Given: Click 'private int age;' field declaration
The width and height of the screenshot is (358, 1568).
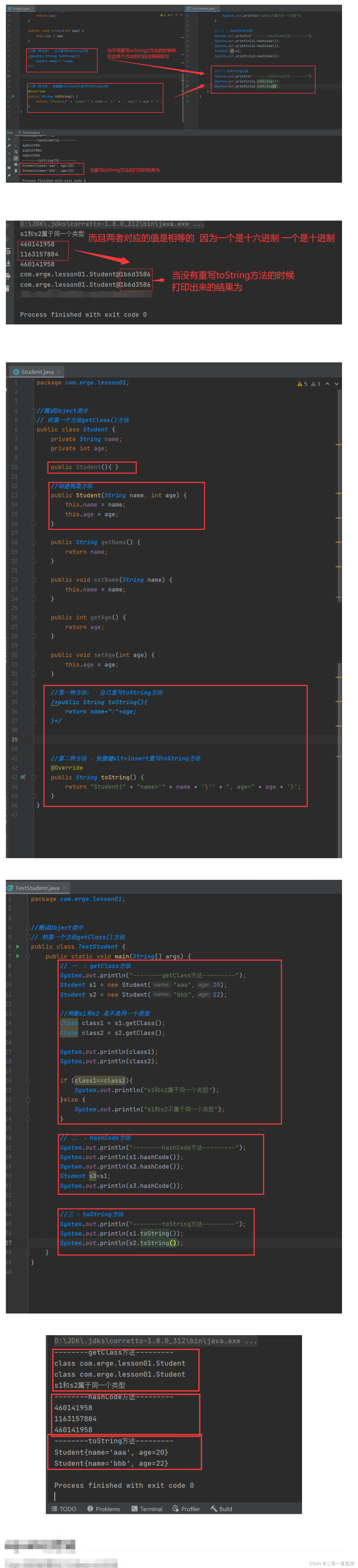Looking at the screenshot, I should point(79,449).
